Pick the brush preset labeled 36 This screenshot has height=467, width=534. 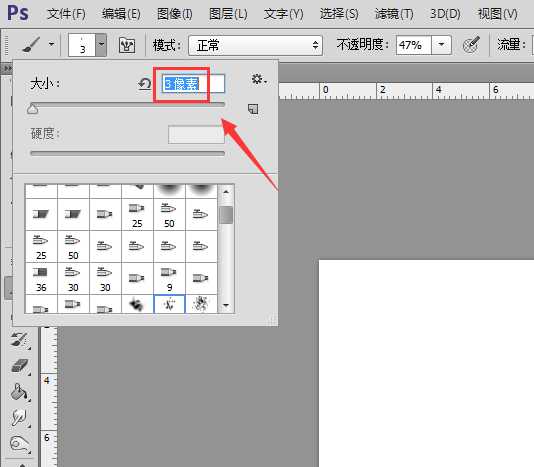point(41,279)
